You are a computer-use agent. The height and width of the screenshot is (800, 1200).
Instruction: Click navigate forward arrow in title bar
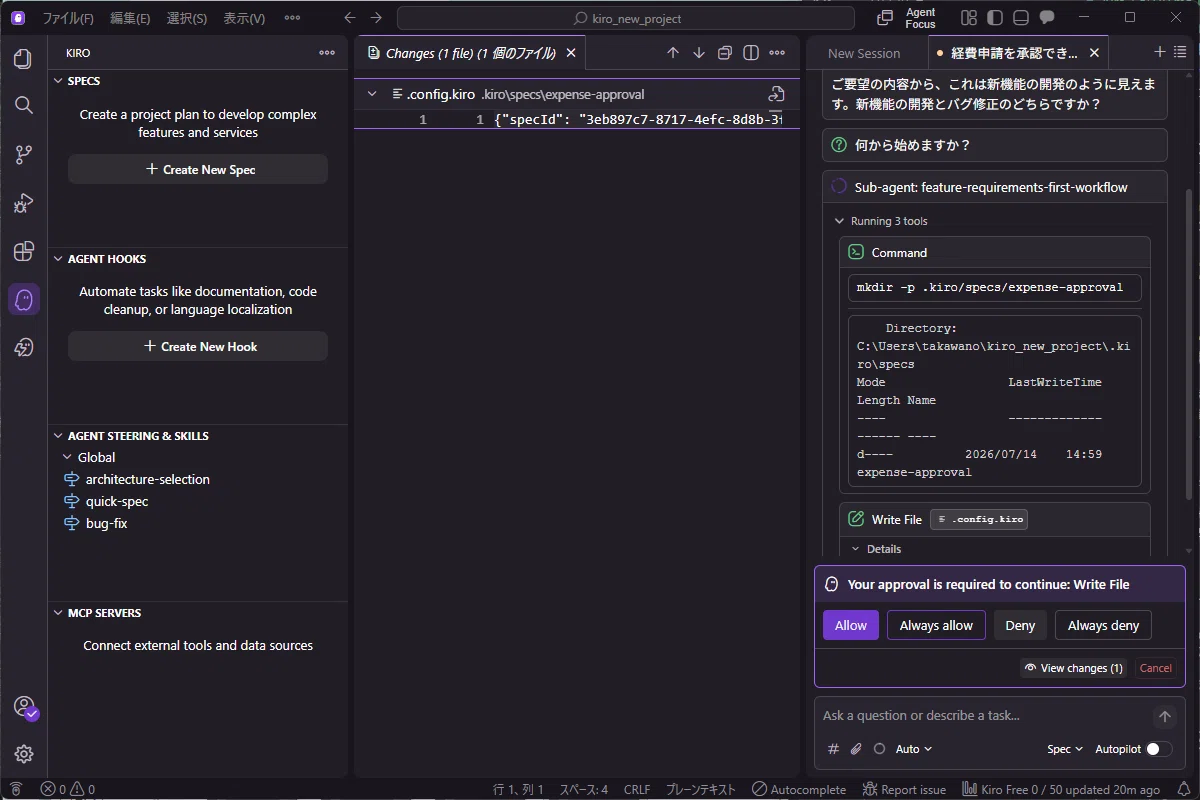click(376, 18)
